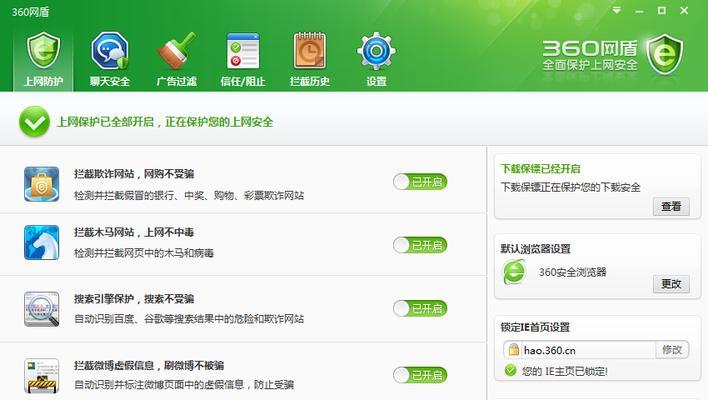Viewport: 708px width, 400px height.
Task: Click 拦截欺诈网站，网购不受骗 title
Action: click(x=134, y=174)
